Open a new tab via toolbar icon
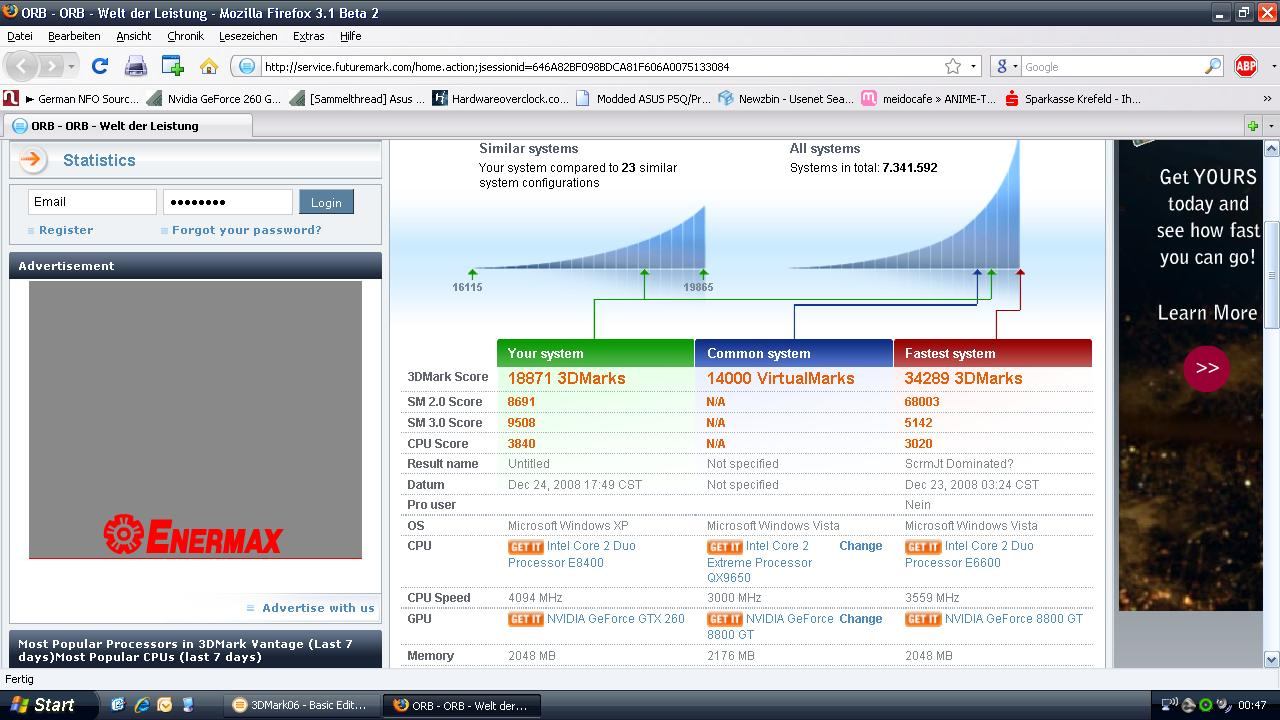 point(172,66)
